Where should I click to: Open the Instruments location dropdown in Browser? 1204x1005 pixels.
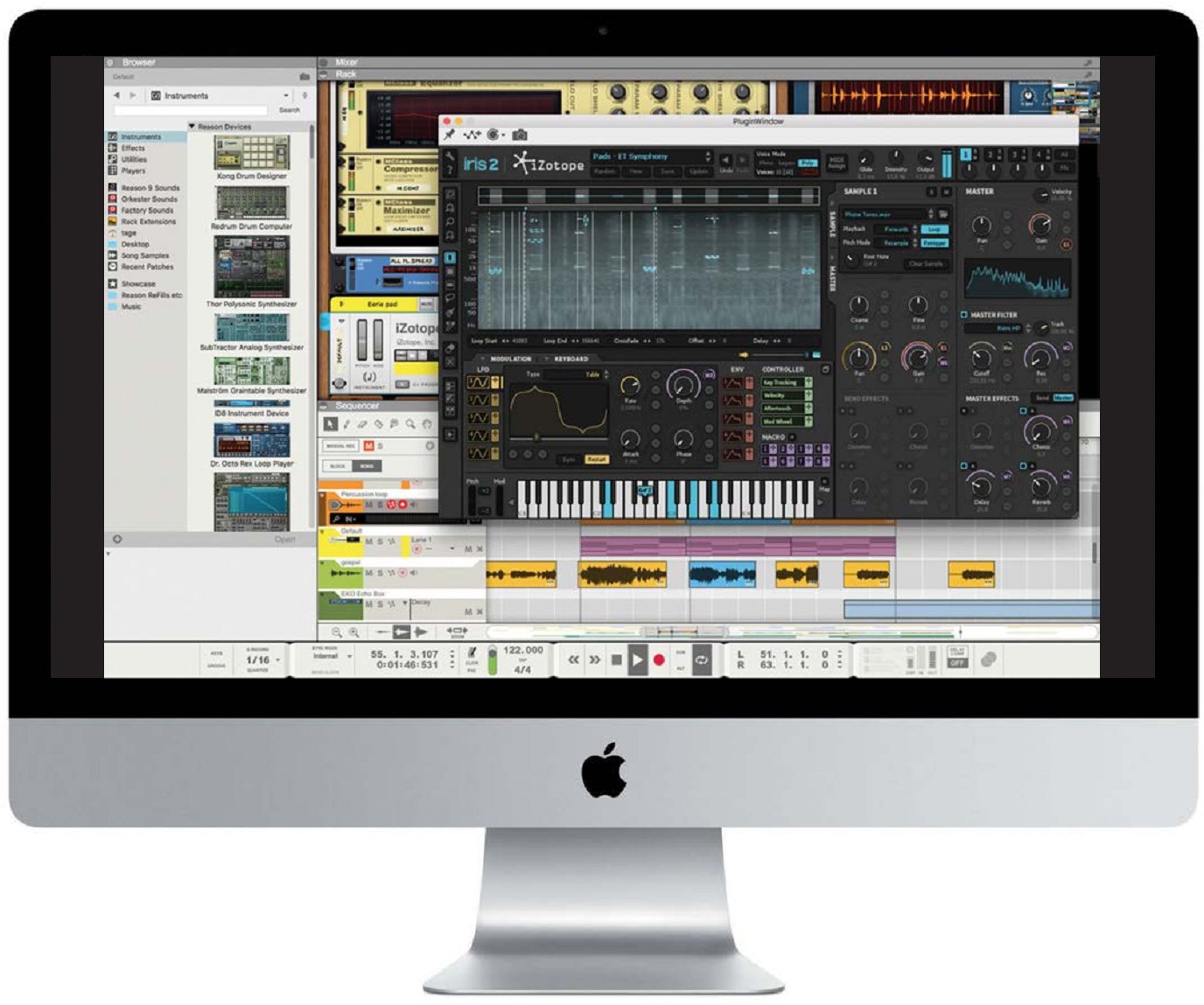coord(286,95)
